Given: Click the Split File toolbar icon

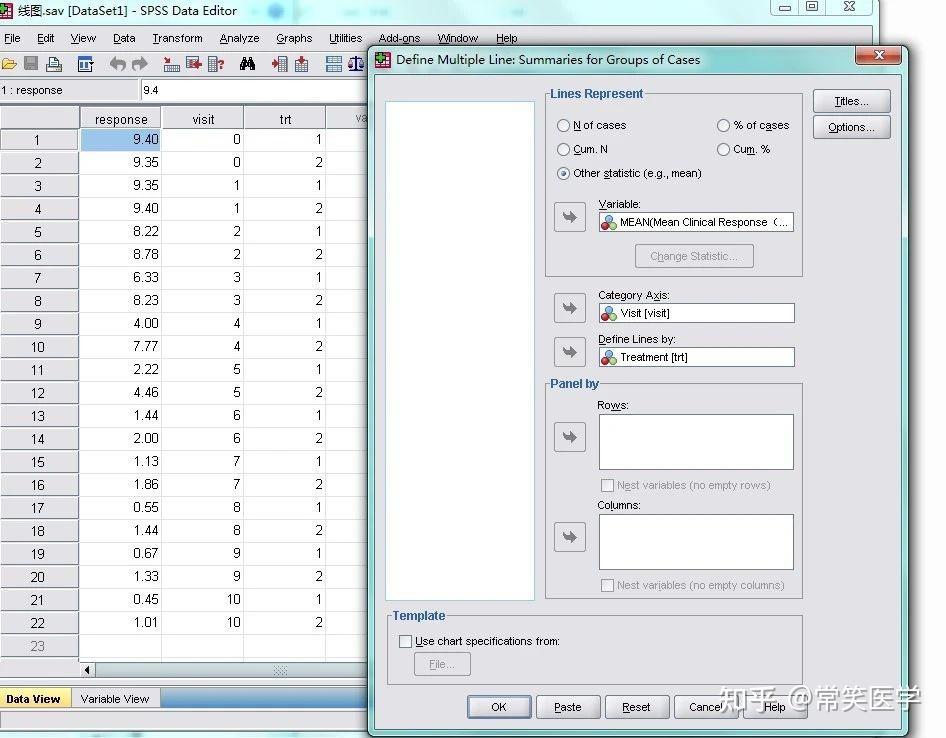Looking at the screenshot, I should (333, 63).
